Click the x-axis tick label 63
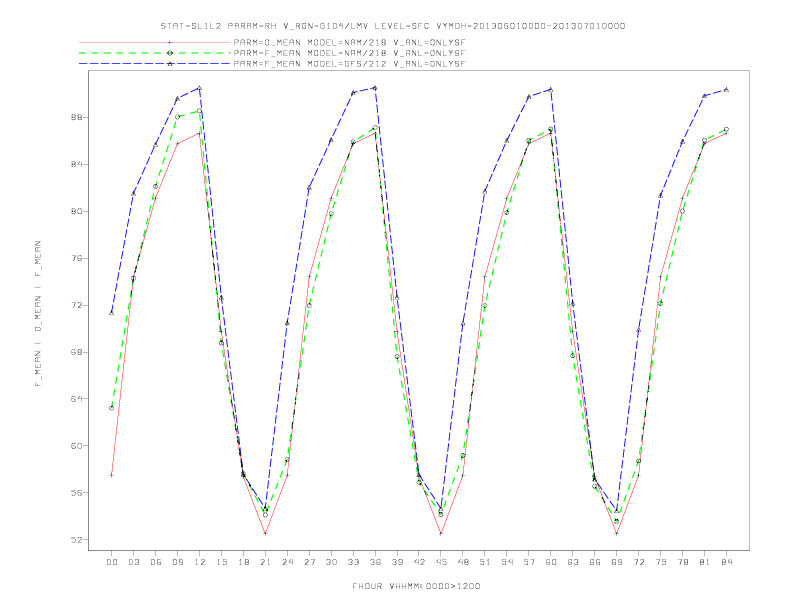The image size is (792, 612). (573, 562)
